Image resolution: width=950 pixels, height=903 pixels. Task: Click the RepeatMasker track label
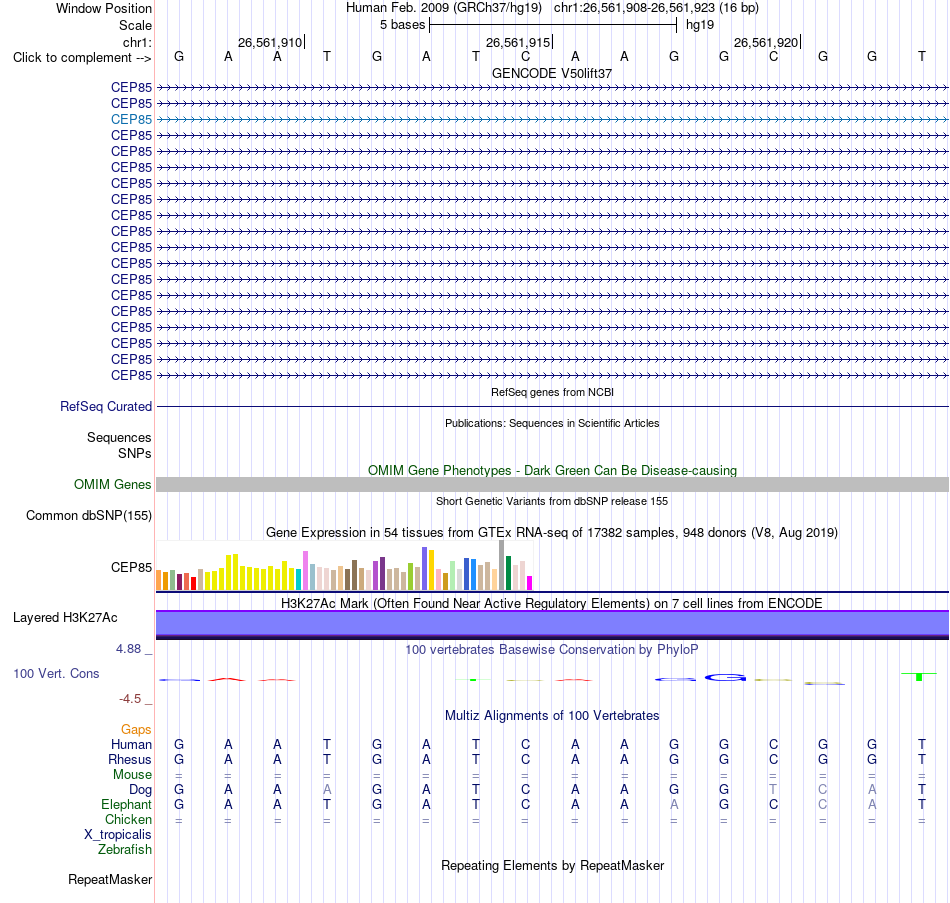pos(110,879)
